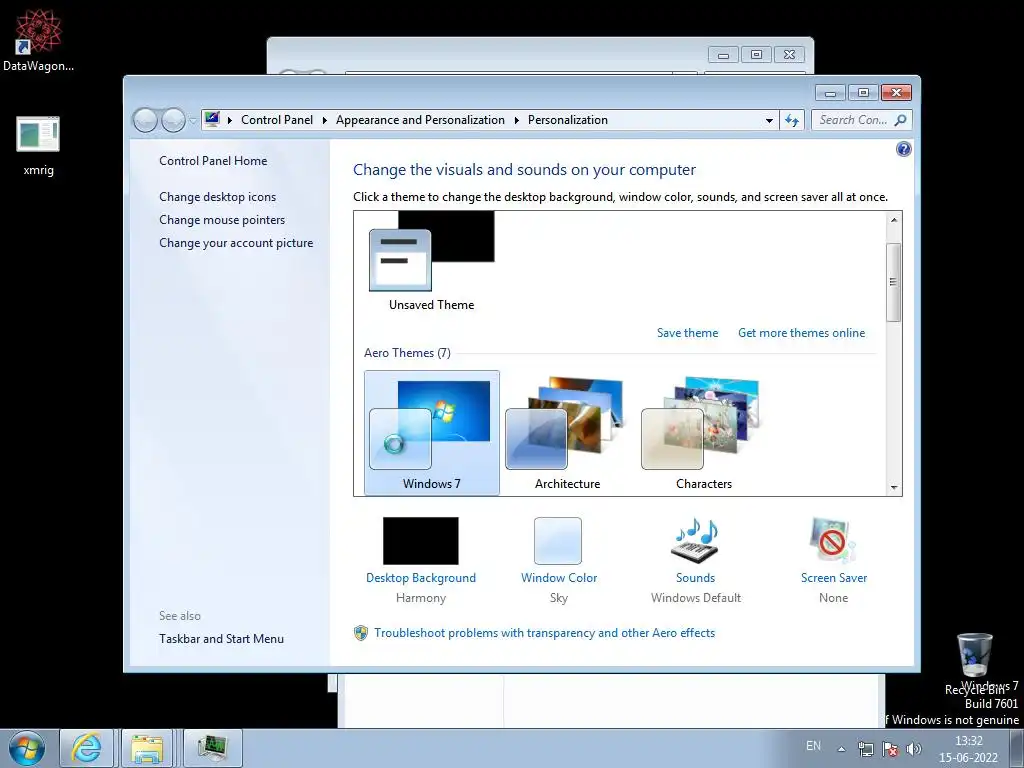The image size is (1024, 768).
Task: Open Taskbar and Start Menu link
Action: (221, 639)
